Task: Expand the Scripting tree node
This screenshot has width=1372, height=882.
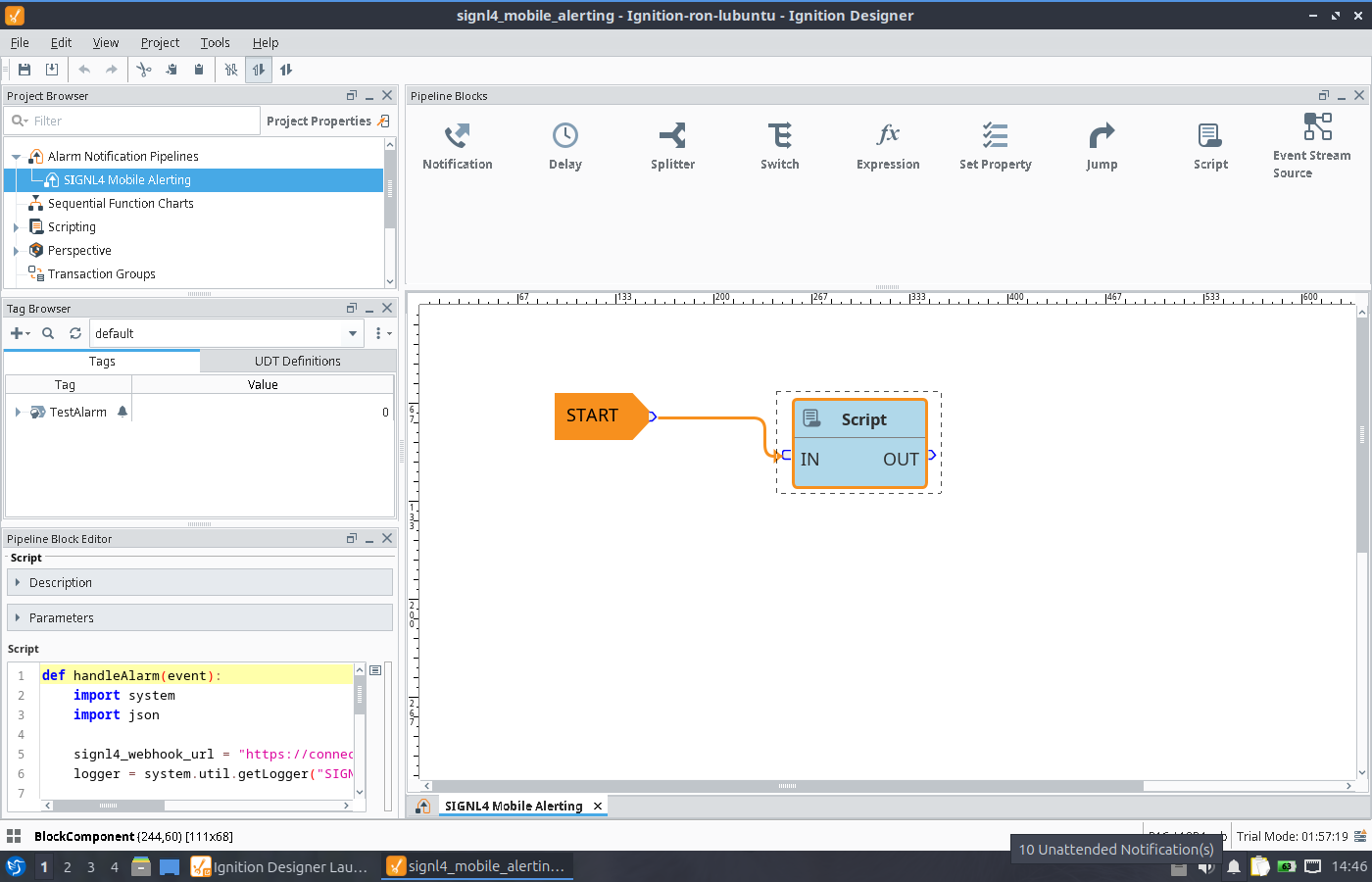Action: [16, 227]
